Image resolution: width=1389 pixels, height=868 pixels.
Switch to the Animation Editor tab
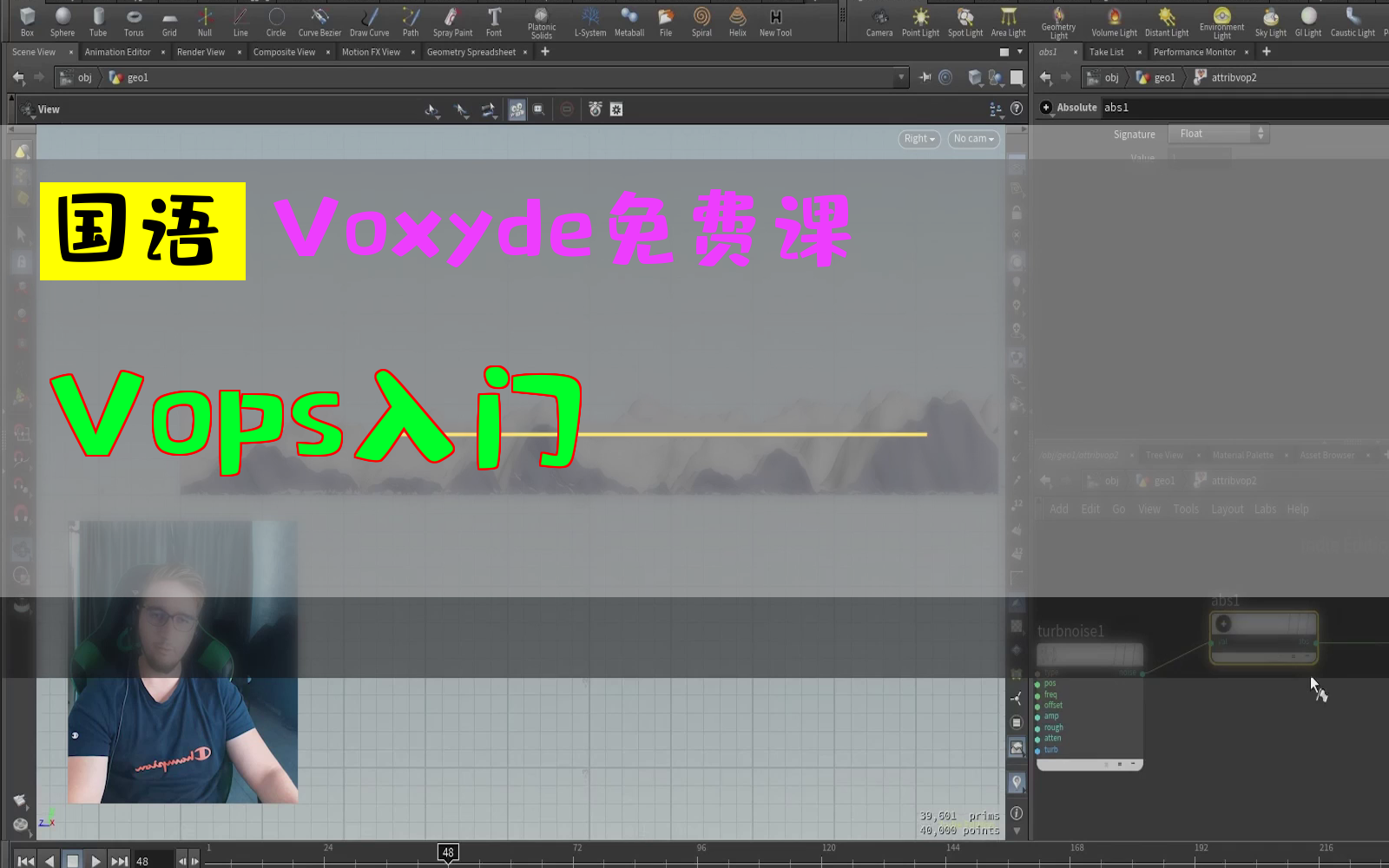pos(118,52)
